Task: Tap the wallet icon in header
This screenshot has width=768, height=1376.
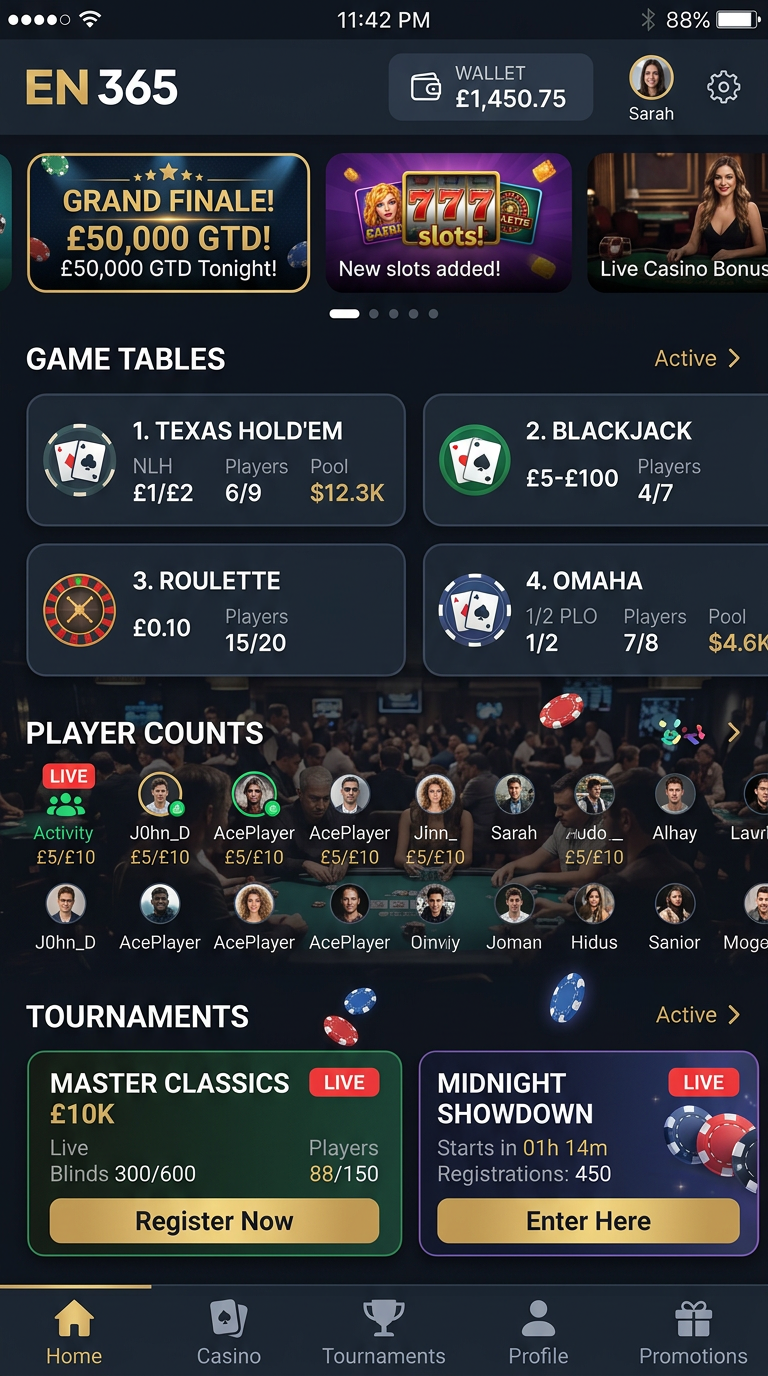Action: pyautogui.click(x=426, y=88)
